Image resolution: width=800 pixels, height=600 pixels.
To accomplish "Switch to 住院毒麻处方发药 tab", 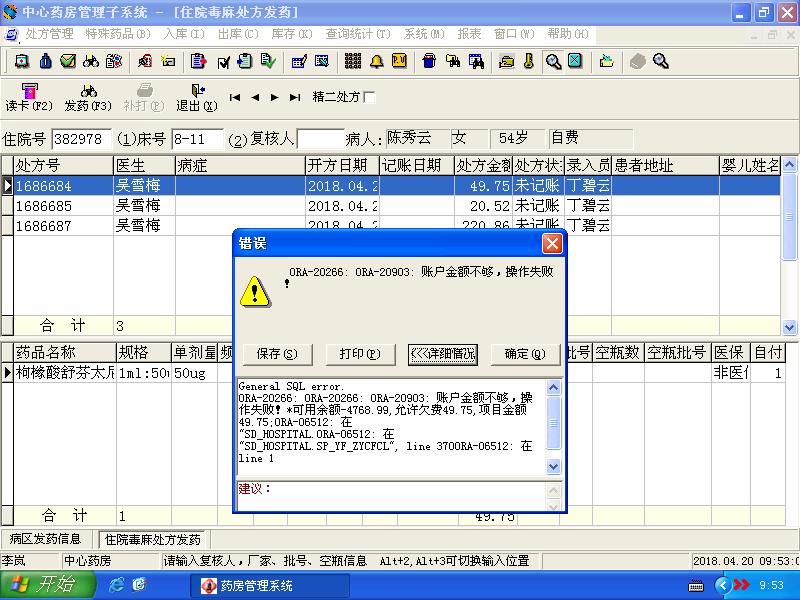I will click(x=153, y=539).
